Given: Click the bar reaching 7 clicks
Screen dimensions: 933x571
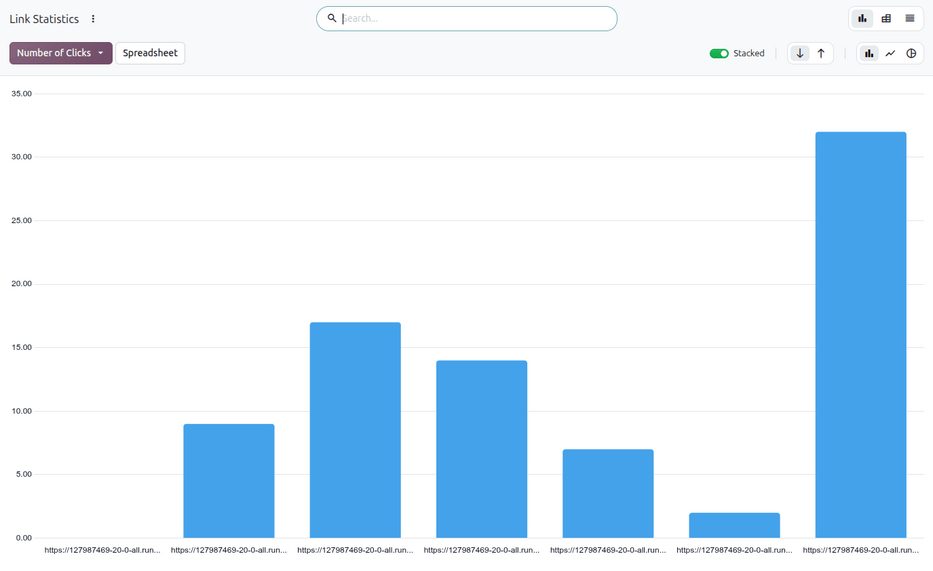Looking at the screenshot, I should point(608,494).
